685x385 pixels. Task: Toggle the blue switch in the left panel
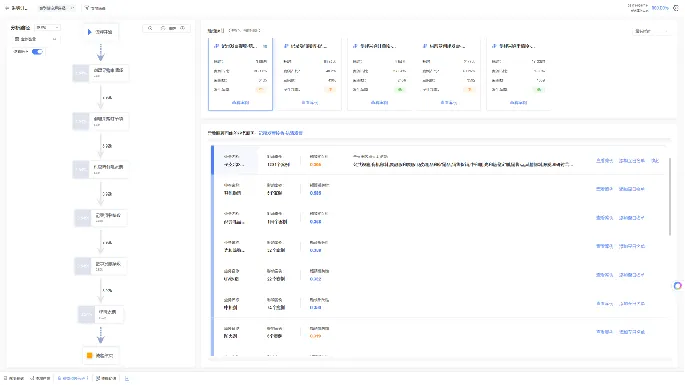tap(37, 52)
